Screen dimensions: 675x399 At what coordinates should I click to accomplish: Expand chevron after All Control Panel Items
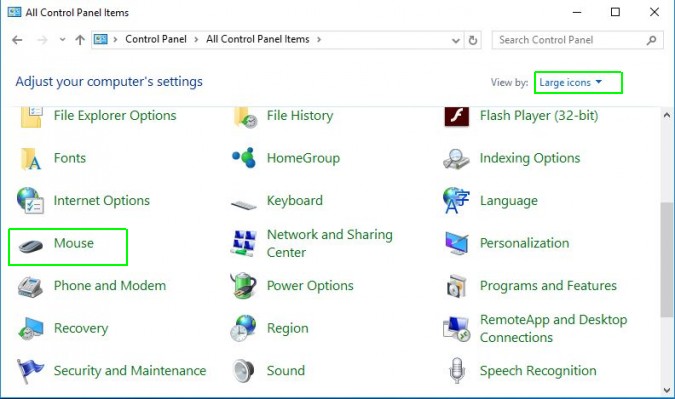tap(319, 40)
